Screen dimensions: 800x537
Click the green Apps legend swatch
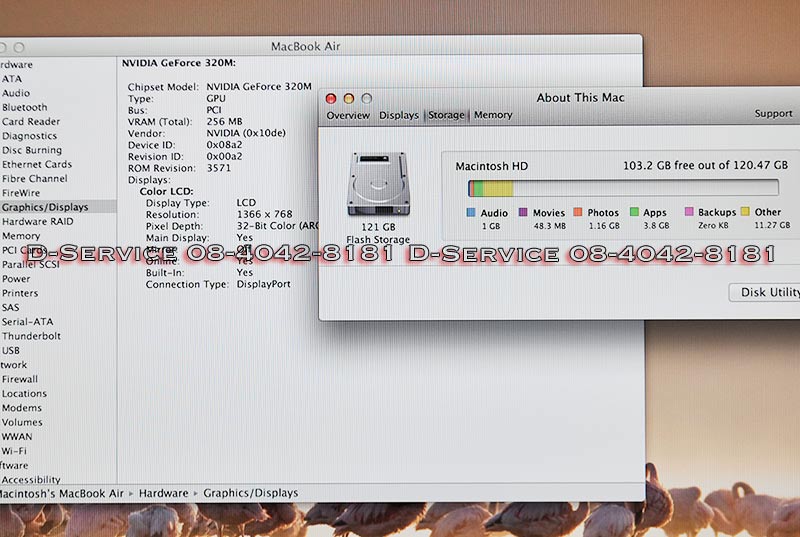[x=634, y=212]
